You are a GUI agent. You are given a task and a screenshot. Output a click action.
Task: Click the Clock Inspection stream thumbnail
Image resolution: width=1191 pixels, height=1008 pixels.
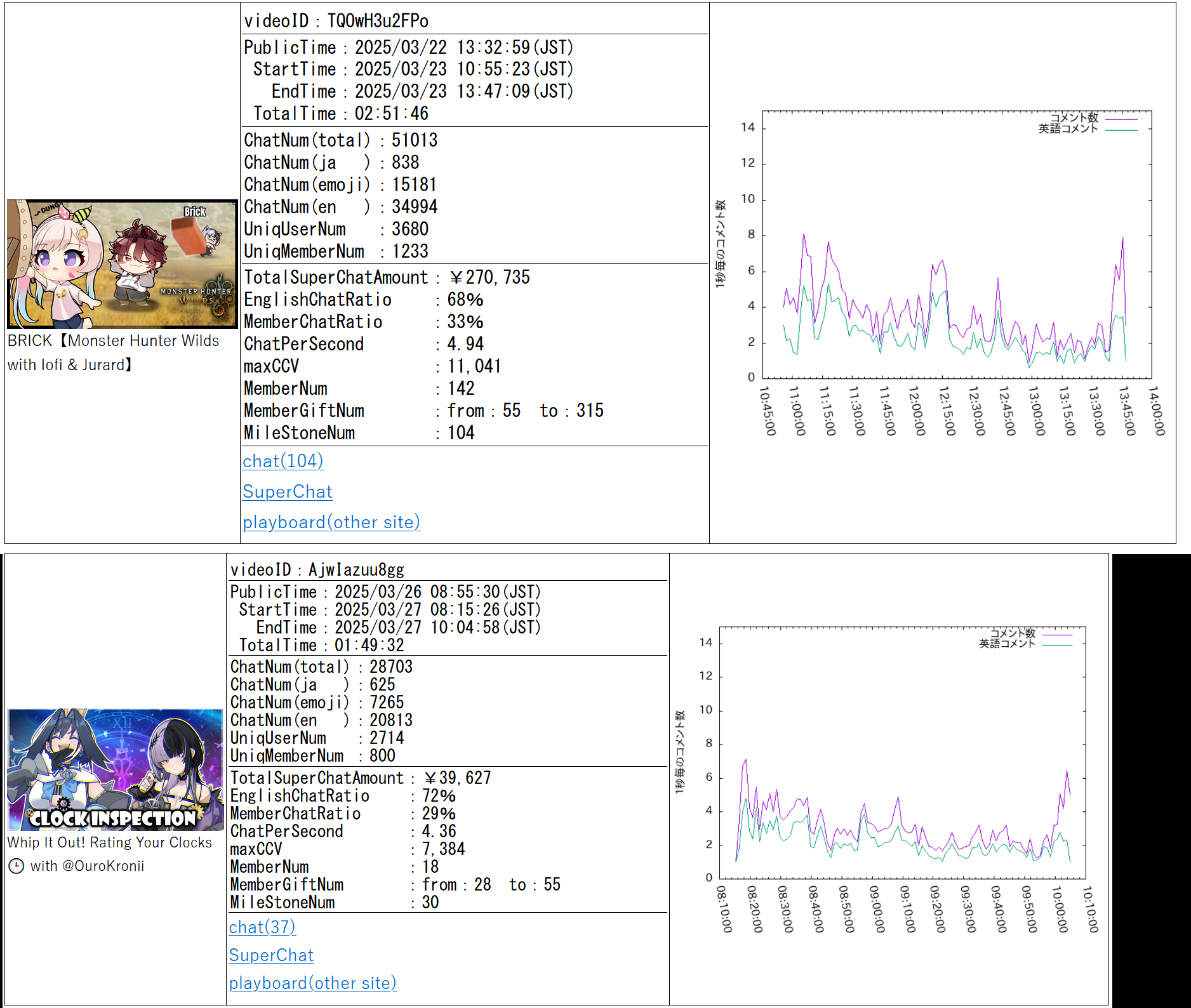[x=116, y=769]
